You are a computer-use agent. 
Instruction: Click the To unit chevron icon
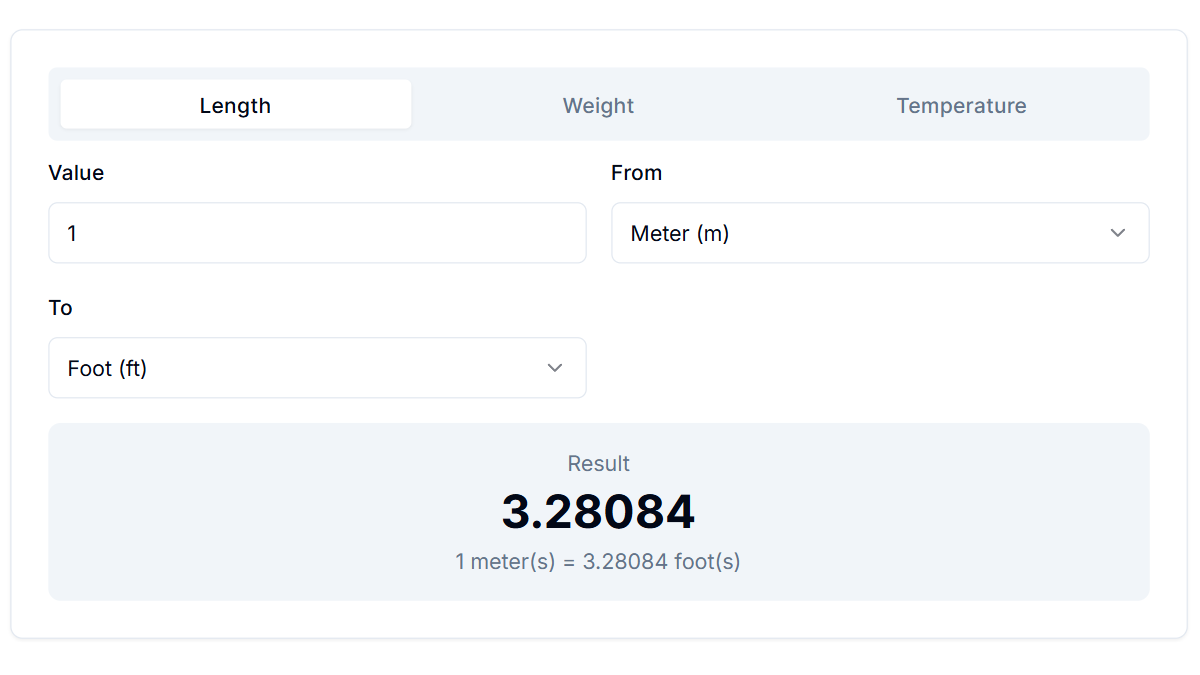(555, 368)
